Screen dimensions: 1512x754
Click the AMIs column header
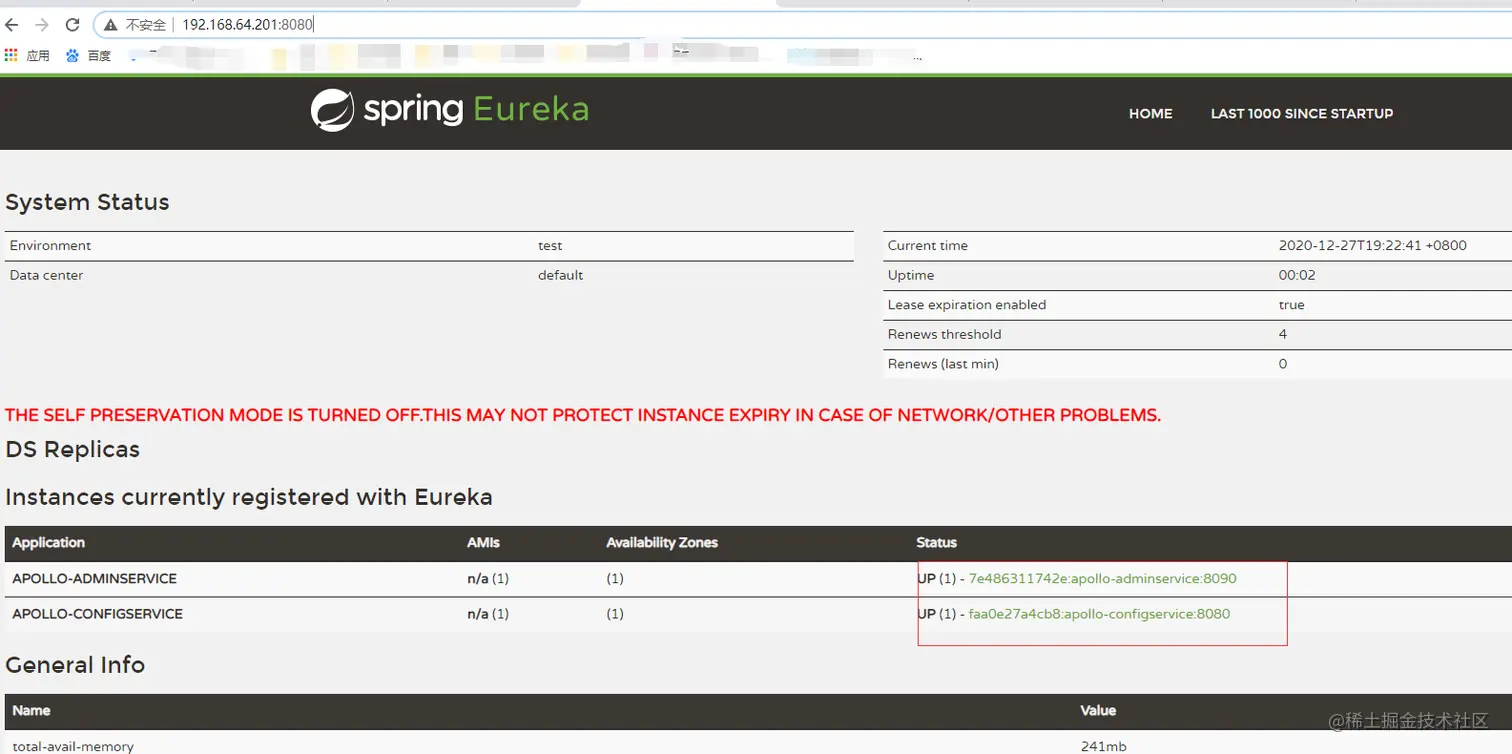483,543
